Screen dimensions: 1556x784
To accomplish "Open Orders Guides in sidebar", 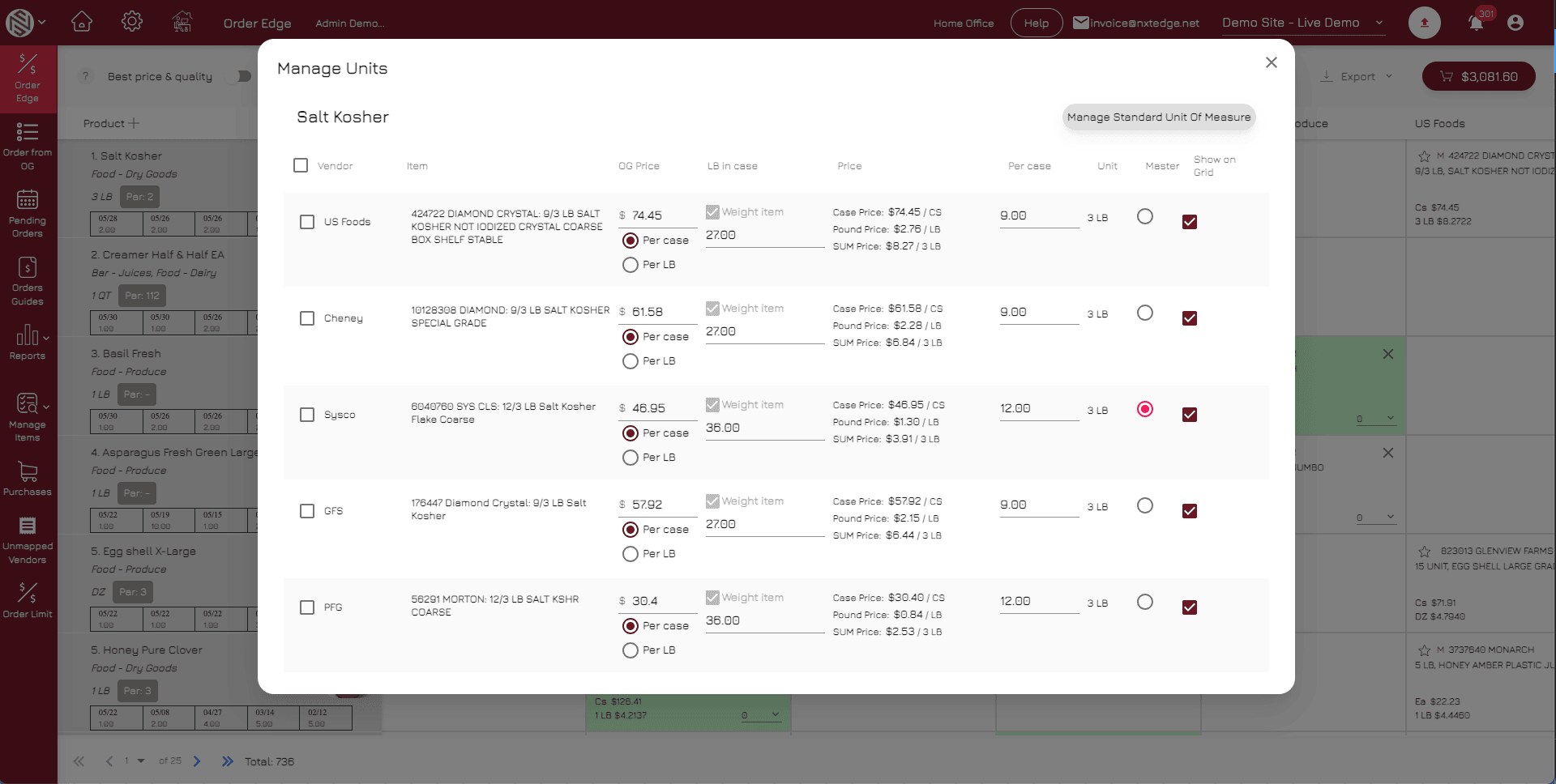I will click(x=28, y=281).
